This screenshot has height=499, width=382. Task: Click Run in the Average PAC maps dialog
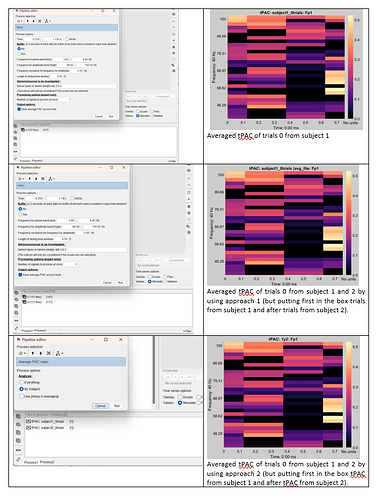(117, 406)
